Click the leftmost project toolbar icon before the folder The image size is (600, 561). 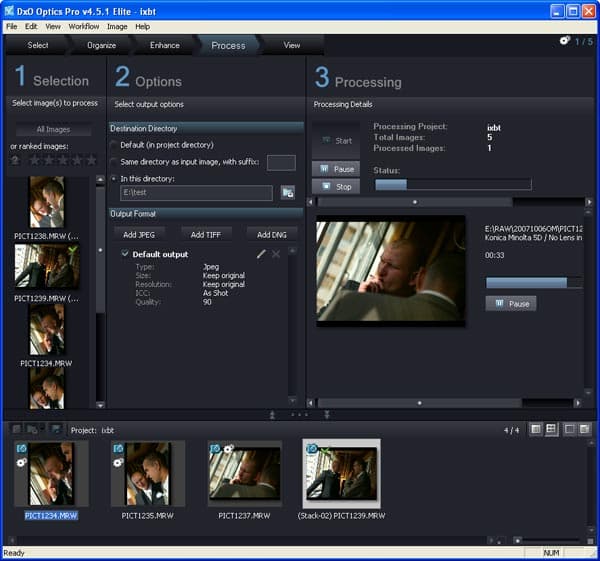coord(16,429)
